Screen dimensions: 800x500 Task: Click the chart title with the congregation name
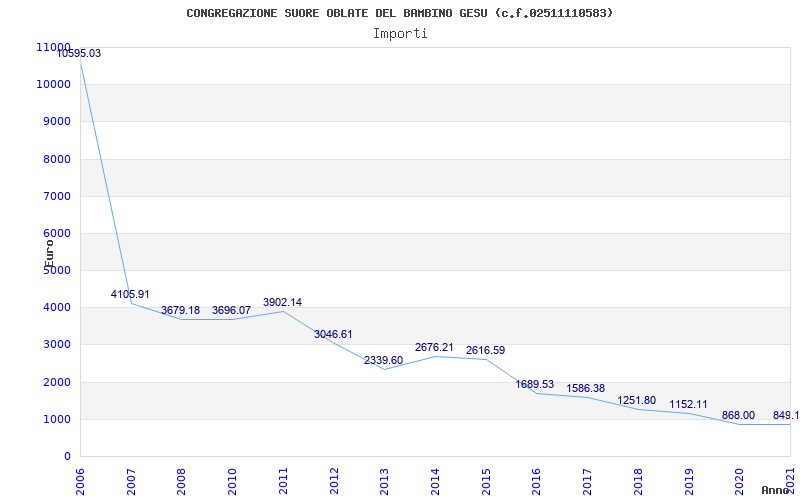(x=400, y=13)
